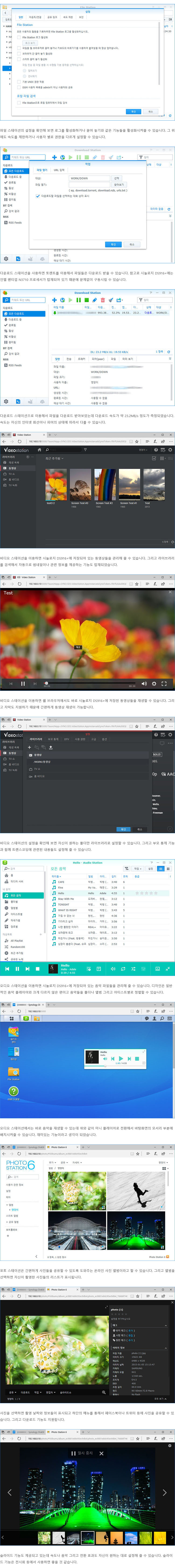Click the green resume icon in Download Station main toolbar

click(71, 300)
